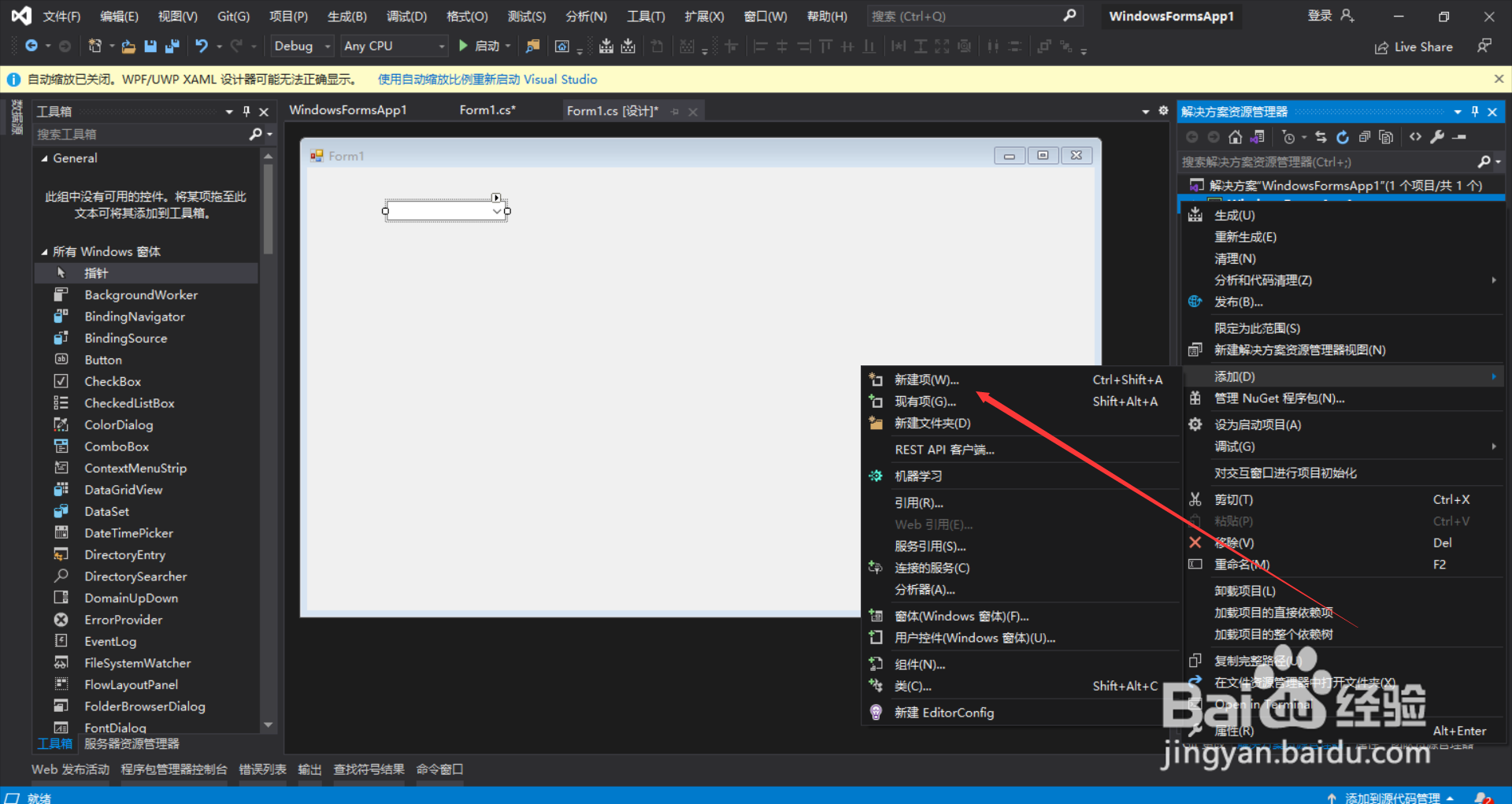This screenshot has width=1512, height=804.
Task: Open the Git(G) menu
Action: 232,16
